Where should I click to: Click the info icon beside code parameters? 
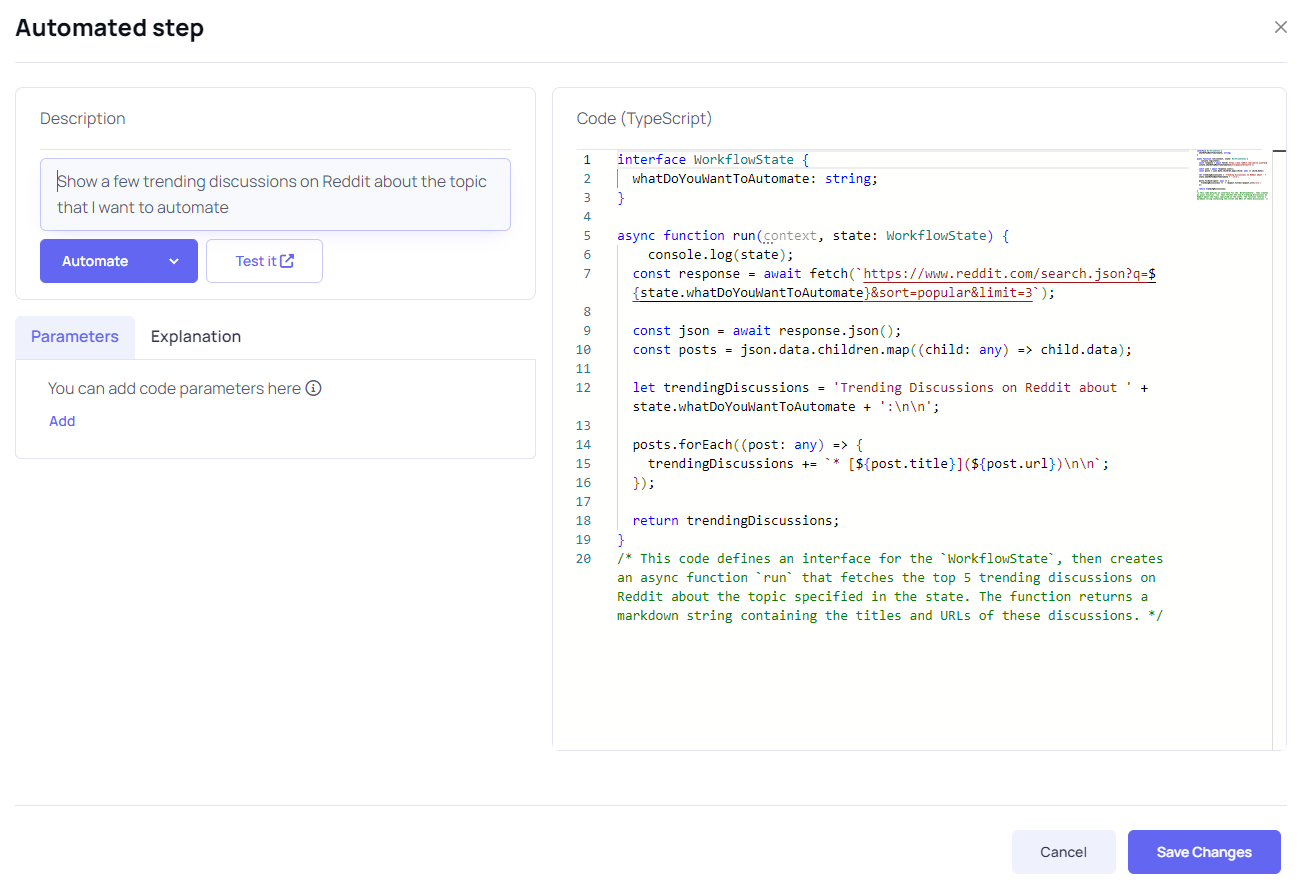point(313,388)
